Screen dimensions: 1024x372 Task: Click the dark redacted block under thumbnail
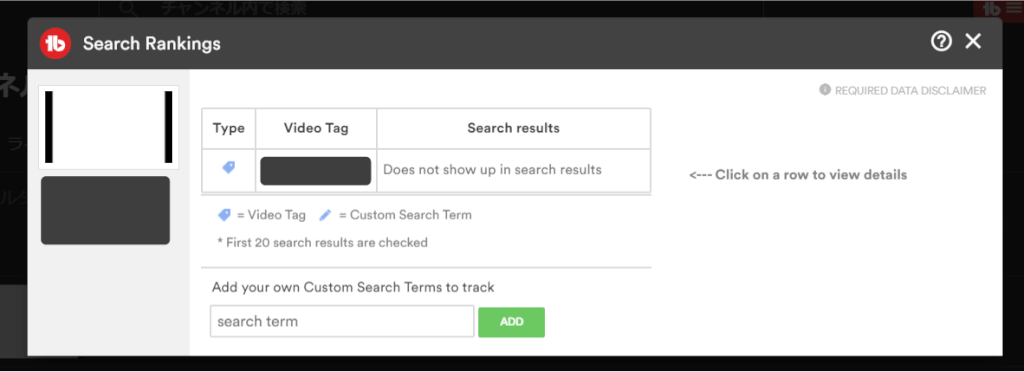click(x=105, y=210)
